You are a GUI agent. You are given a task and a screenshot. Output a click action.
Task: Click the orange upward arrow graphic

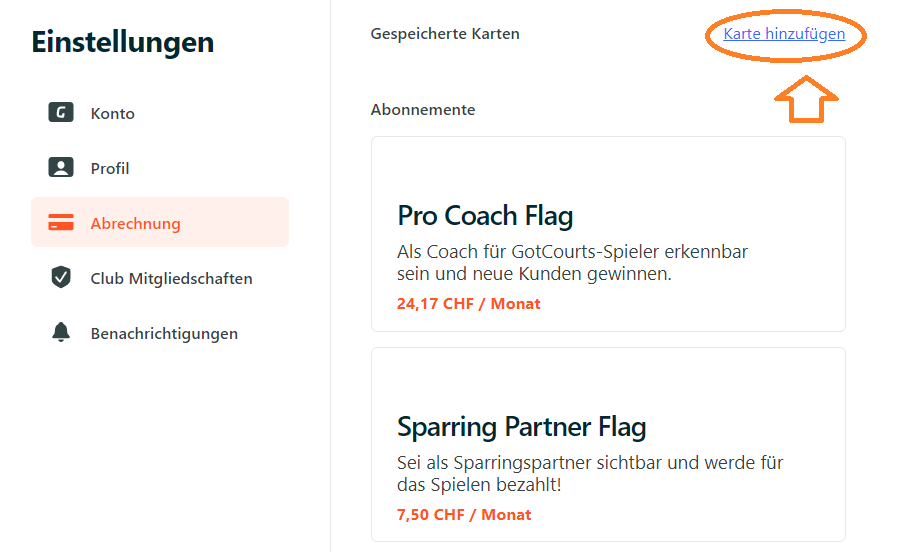(806, 99)
